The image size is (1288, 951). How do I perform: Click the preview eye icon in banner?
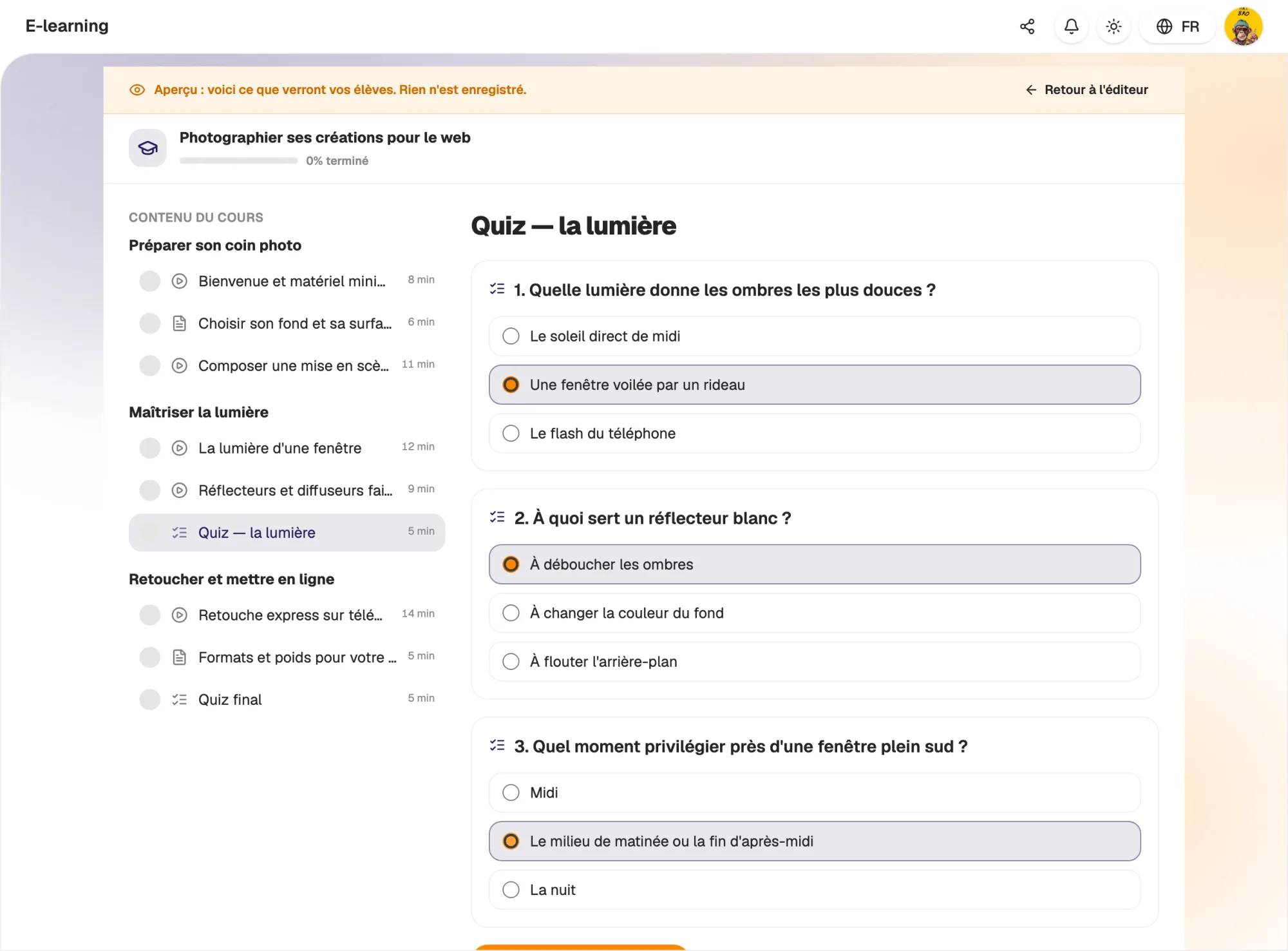137,90
